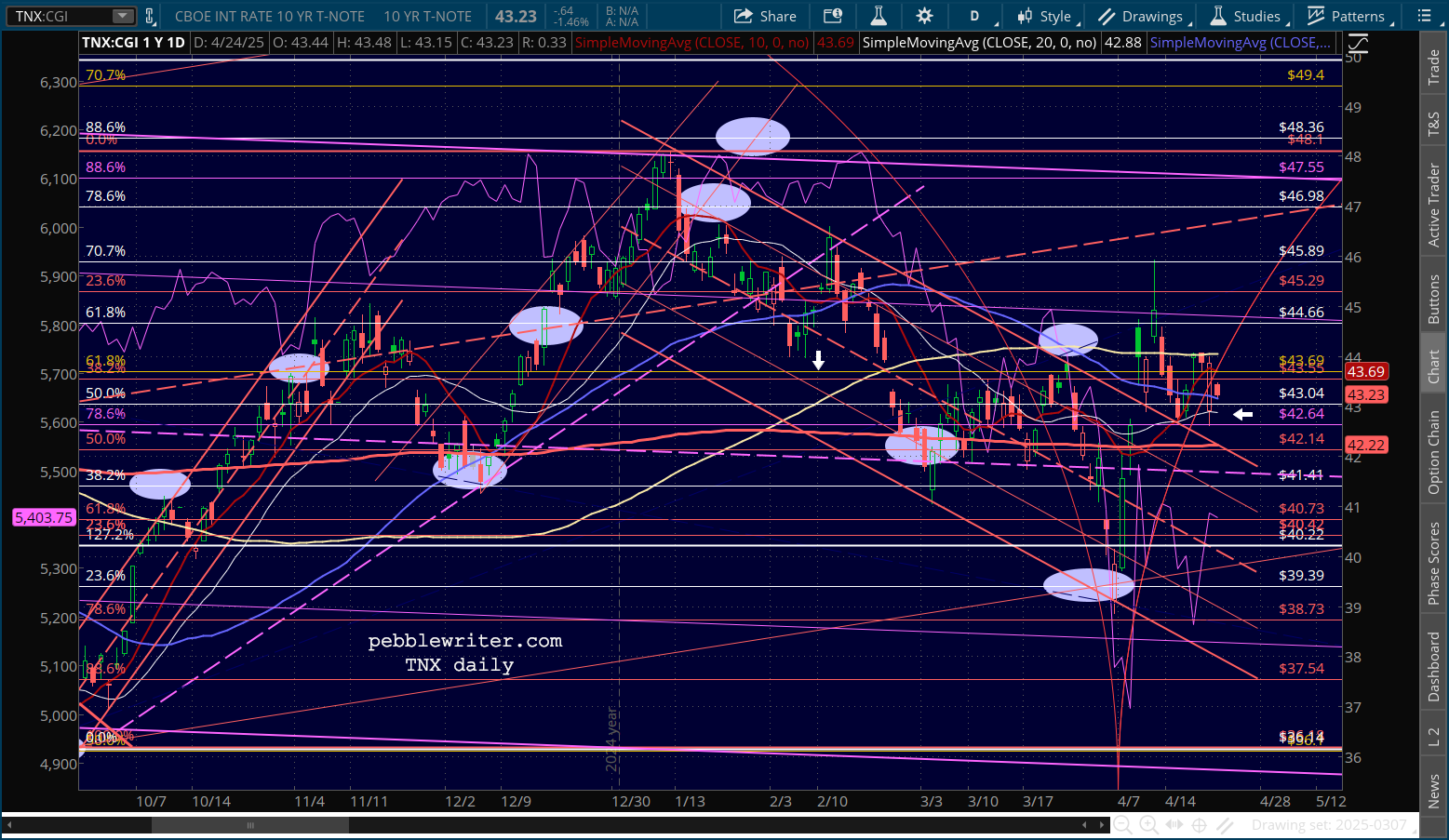The width and height of the screenshot is (1449, 840).
Task: Click the price axis scale curve icon
Action: 1357,43
